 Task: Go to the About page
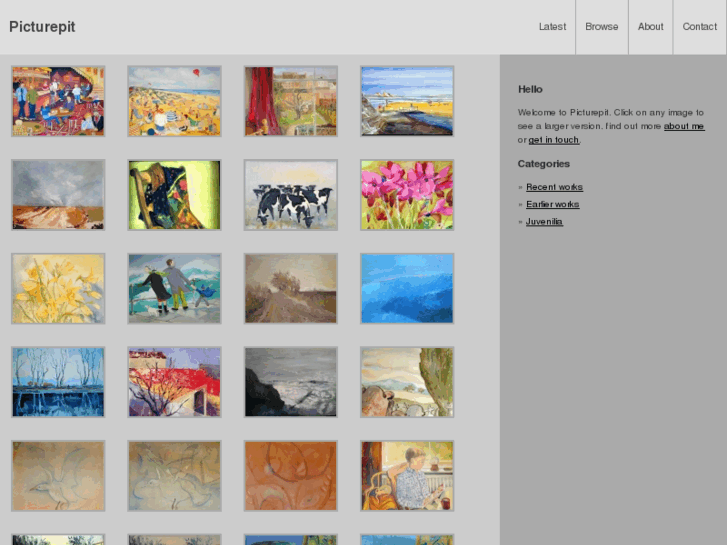pos(650,27)
